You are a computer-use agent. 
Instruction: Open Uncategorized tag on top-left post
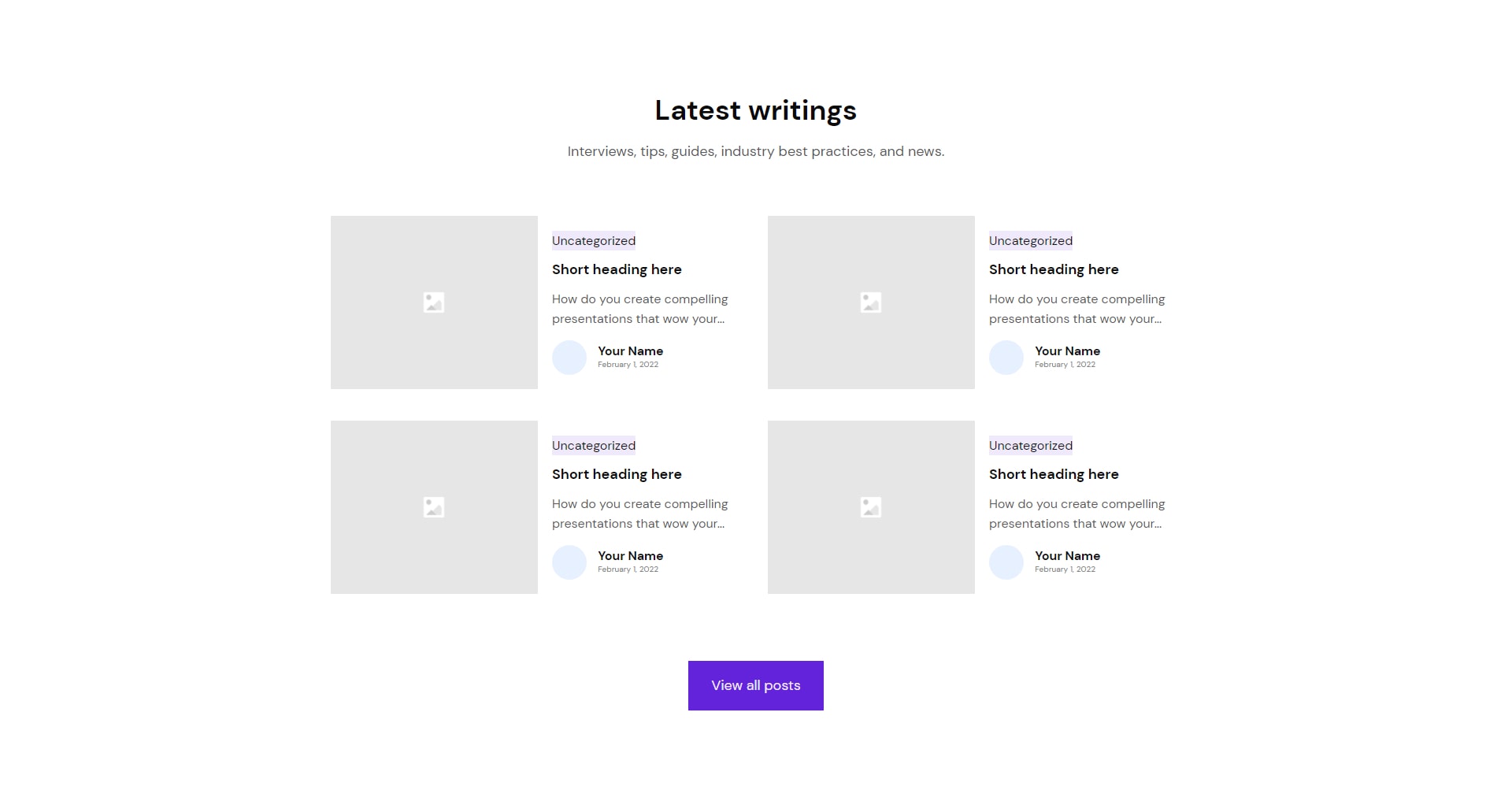click(594, 241)
